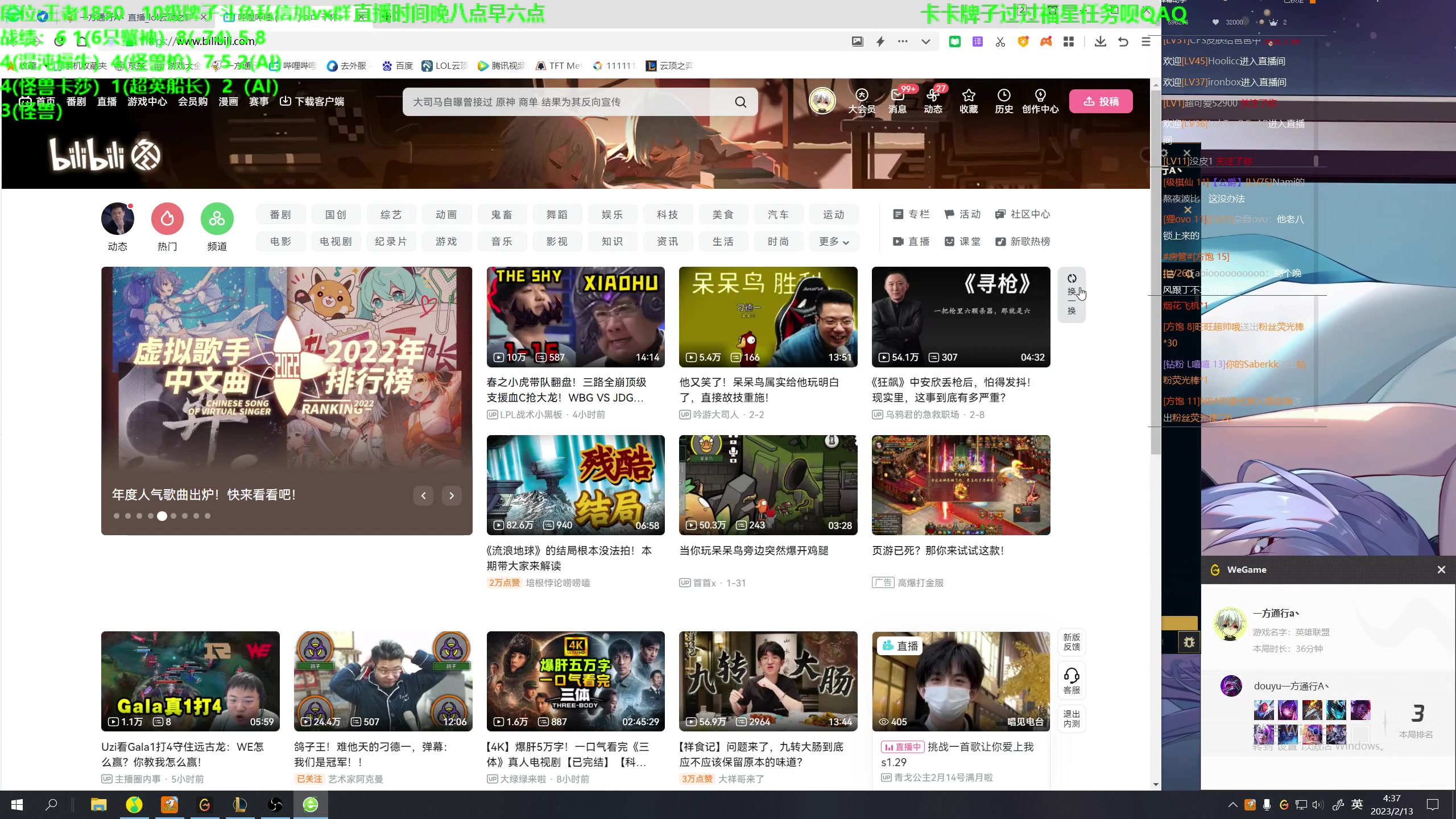The height and width of the screenshot is (819, 1456).
Task: Click the translate extension icon in browser toolbar
Action: [978, 42]
